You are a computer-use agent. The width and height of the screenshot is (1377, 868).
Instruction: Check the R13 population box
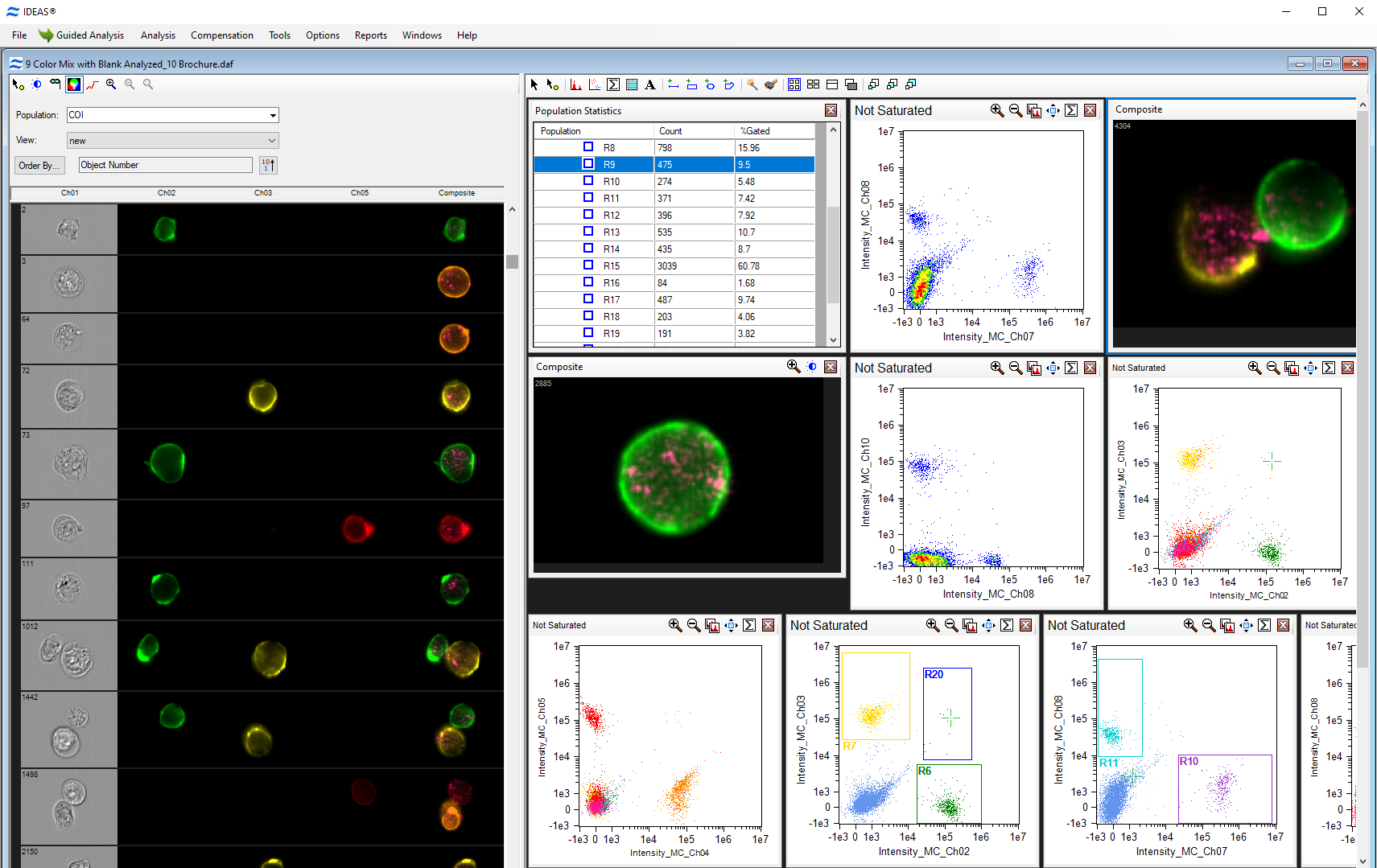click(588, 232)
